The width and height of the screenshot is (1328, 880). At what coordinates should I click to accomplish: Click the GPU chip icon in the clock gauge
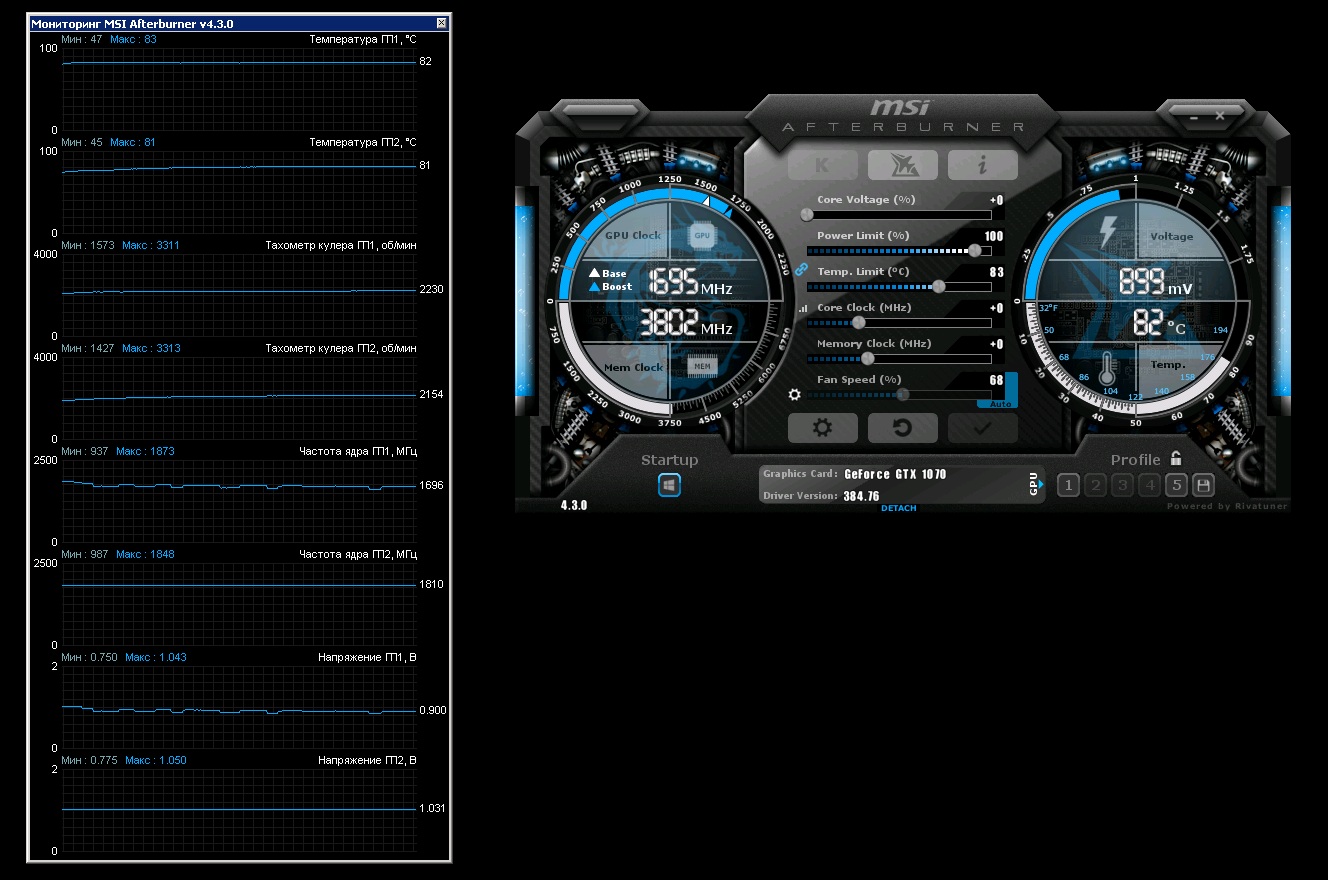(x=702, y=236)
